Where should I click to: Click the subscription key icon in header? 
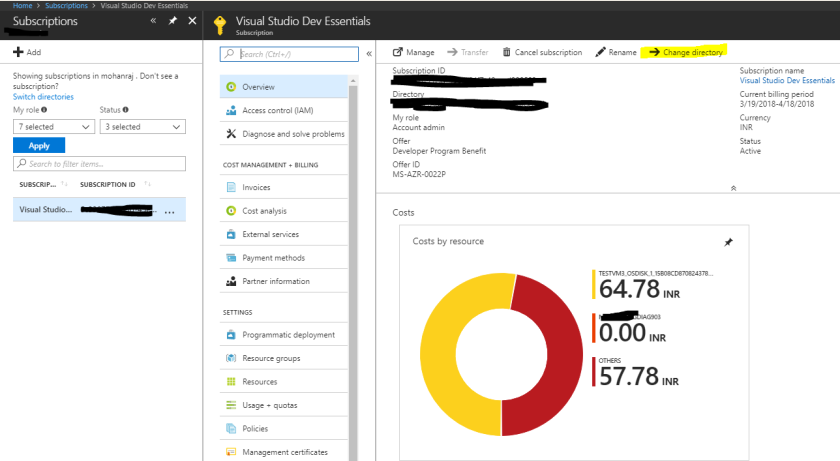tap(220, 25)
